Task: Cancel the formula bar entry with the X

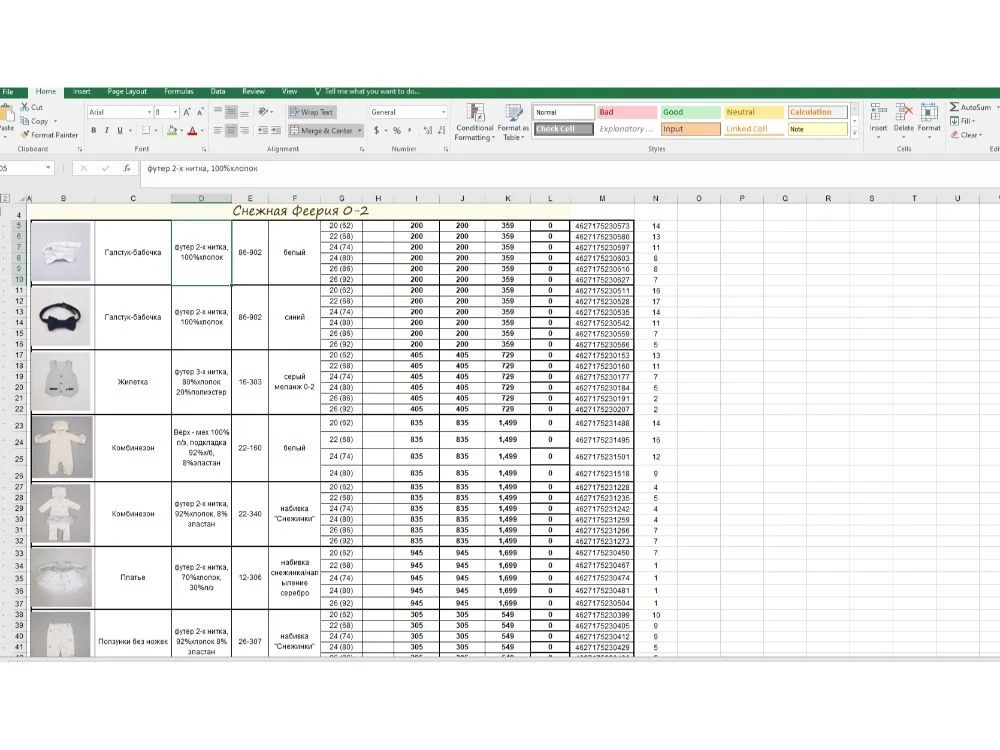Action: [x=84, y=168]
